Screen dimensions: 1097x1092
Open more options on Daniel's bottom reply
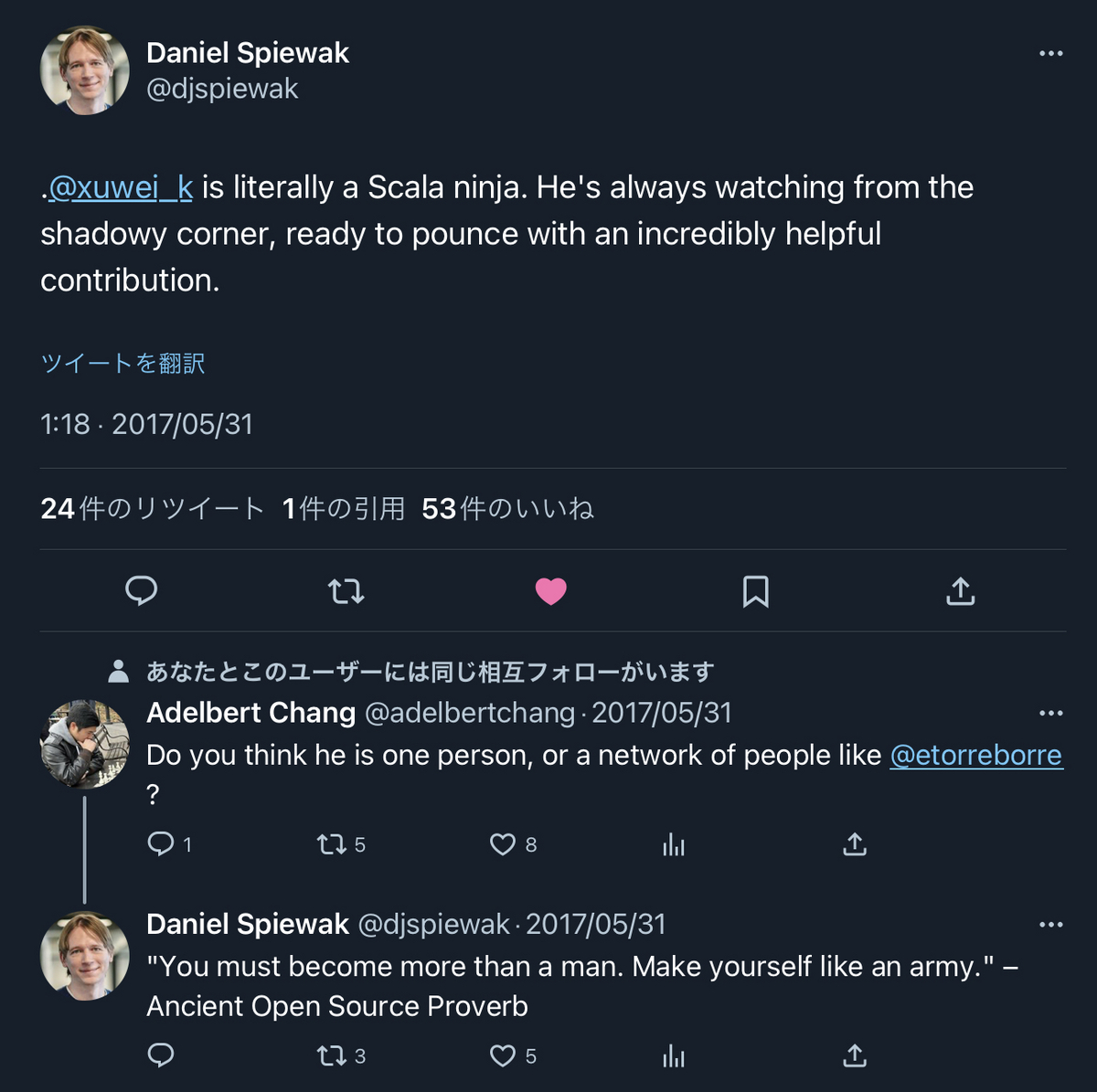click(1050, 925)
